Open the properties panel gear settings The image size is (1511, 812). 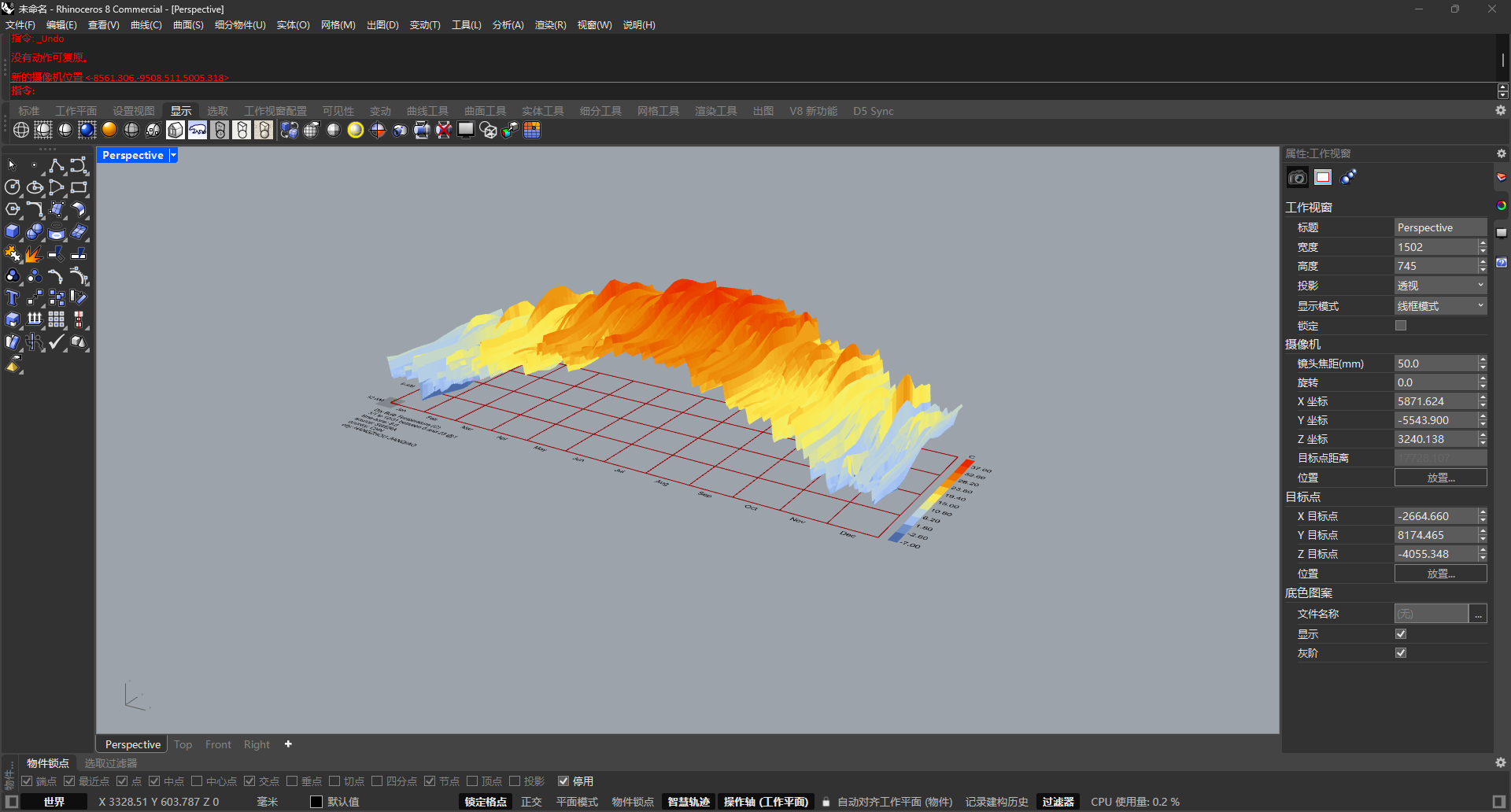click(x=1501, y=153)
